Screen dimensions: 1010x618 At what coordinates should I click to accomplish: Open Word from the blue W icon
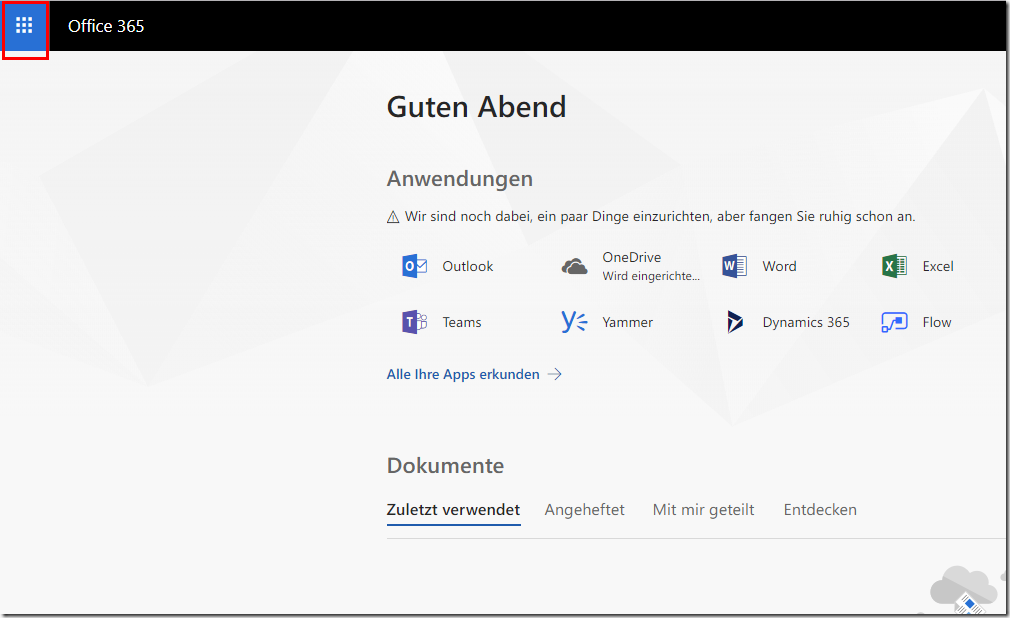click(x=734, y=266)
